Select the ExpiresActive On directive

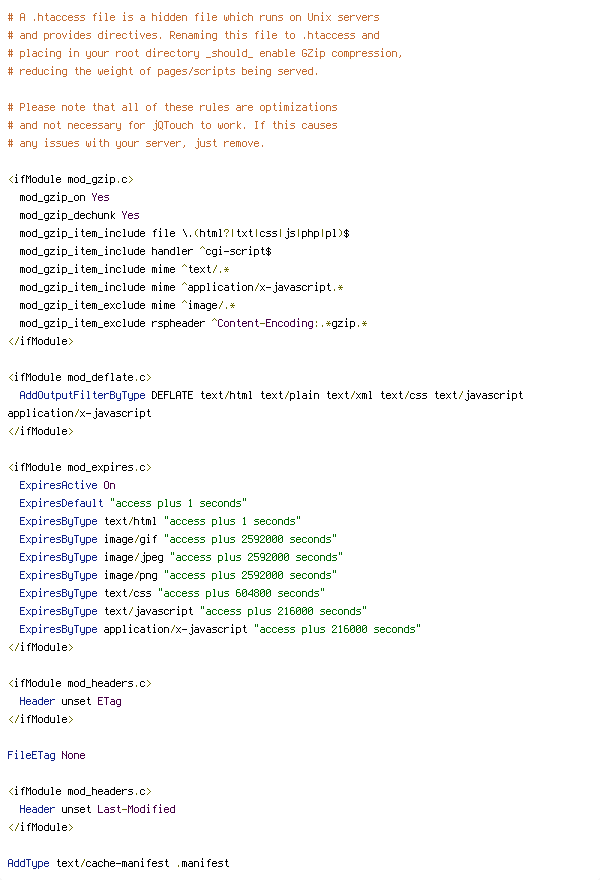(x=67, y=485)
